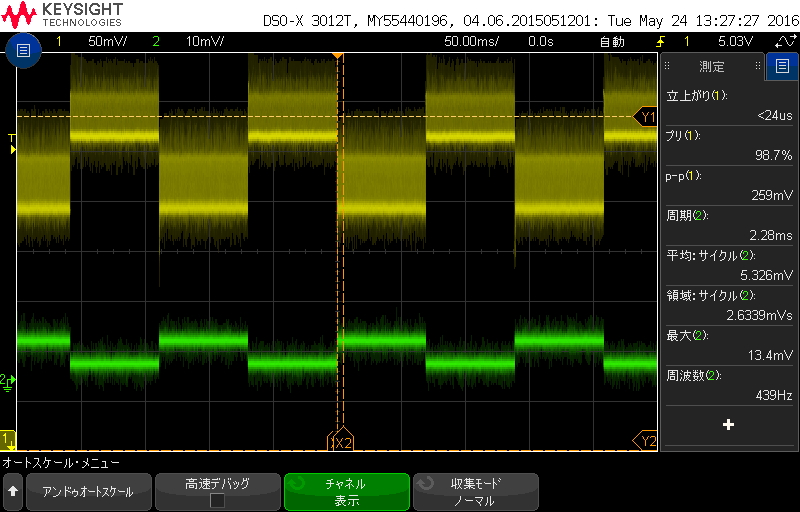The height and width of the screenshot is (512, 800).
Task: Open the 自動 trigger mode menu
Action: pos(611,42)
